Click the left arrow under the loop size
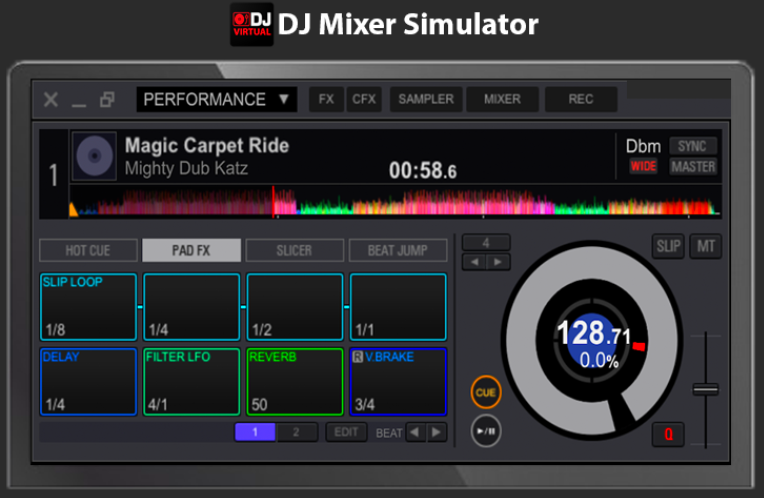 coord(473,262)
